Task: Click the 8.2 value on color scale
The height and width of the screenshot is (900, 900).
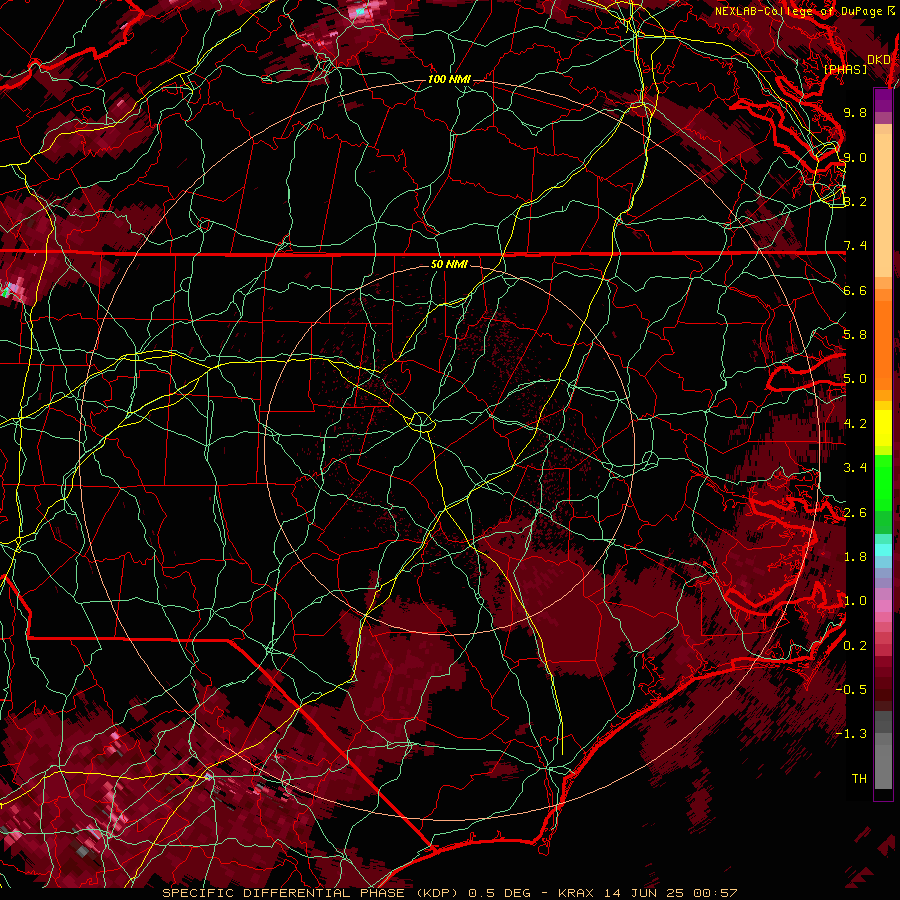Action: 855,201
